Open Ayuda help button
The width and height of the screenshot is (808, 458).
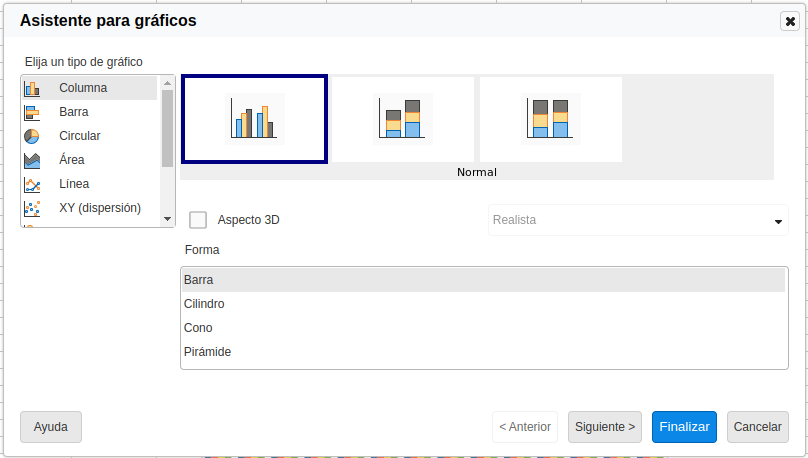51,427
